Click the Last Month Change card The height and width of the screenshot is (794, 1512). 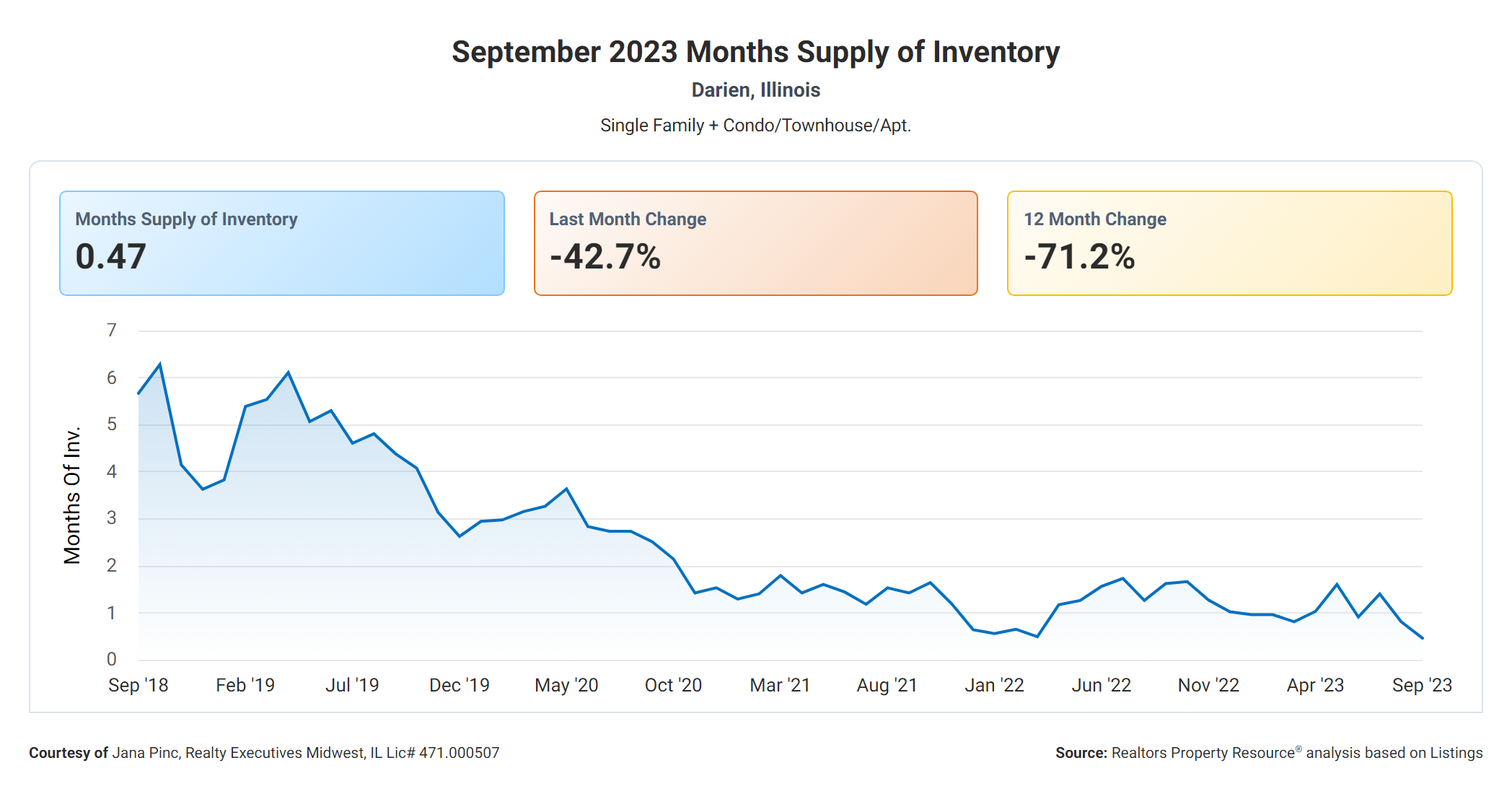(755, 243)
